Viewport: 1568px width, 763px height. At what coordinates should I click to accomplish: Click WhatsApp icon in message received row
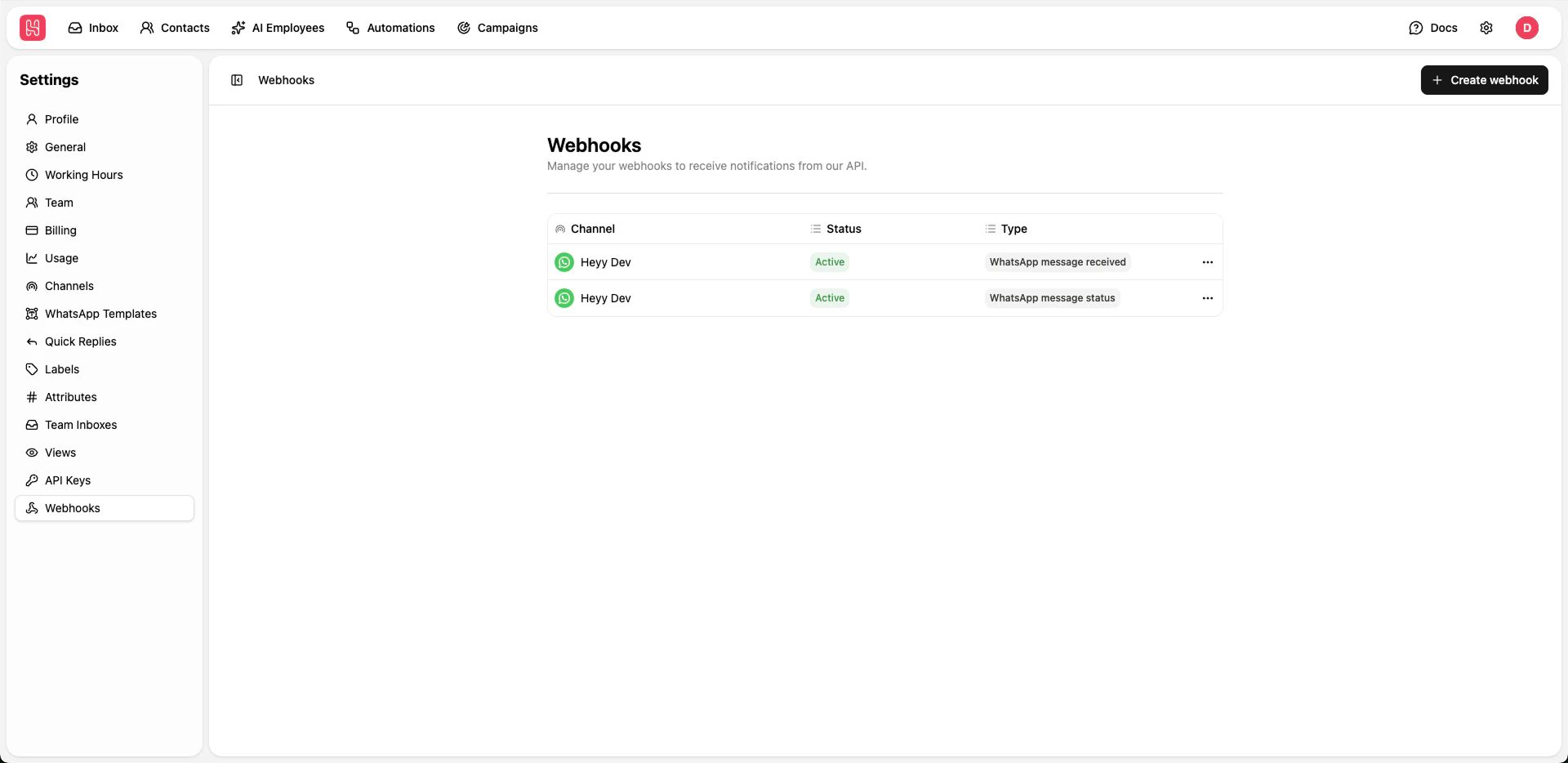click(564, 262)
